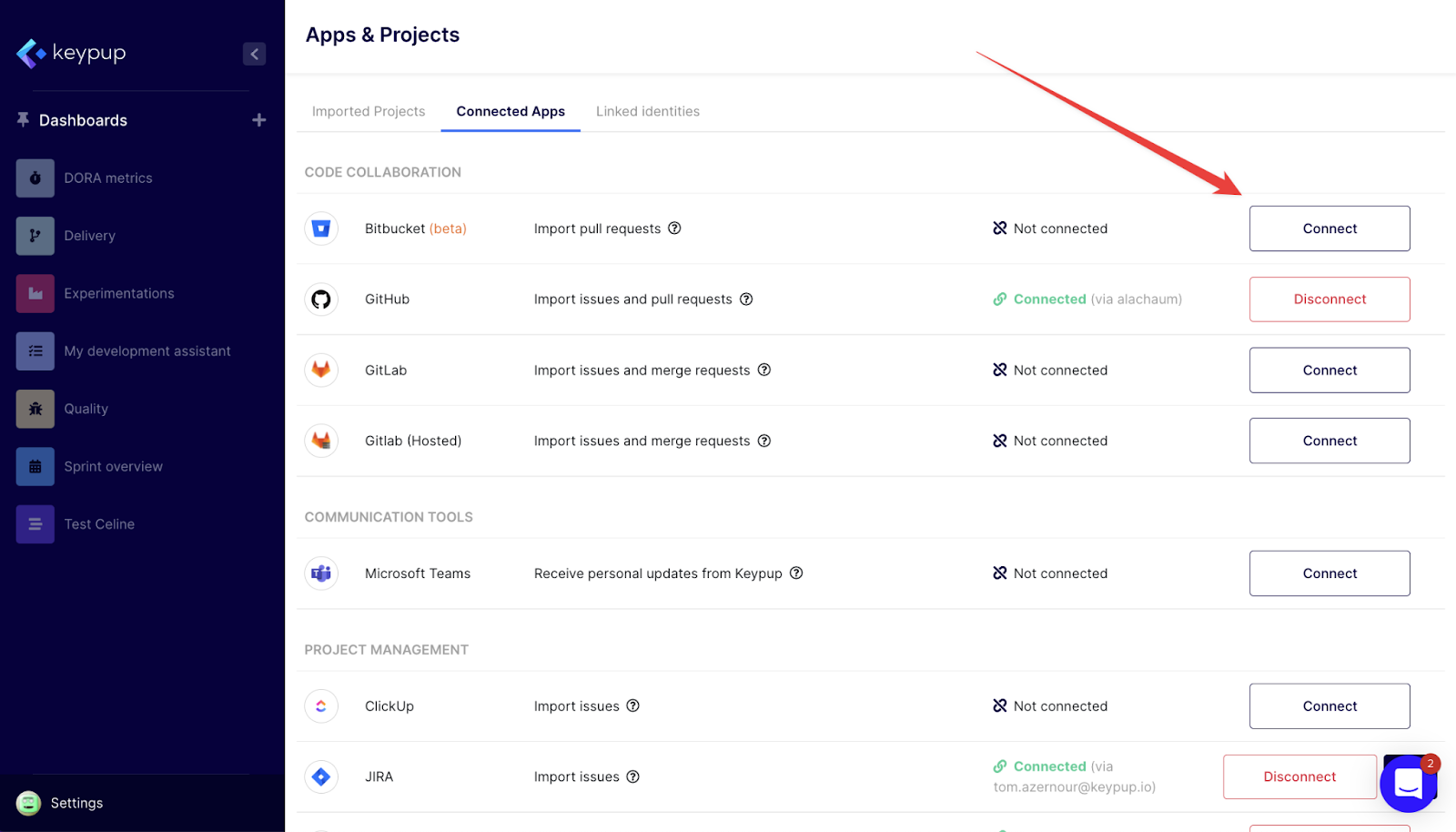Switch to the Linked identities tab
Viewport: 1456px width, 832px height.
coord(648,111)
